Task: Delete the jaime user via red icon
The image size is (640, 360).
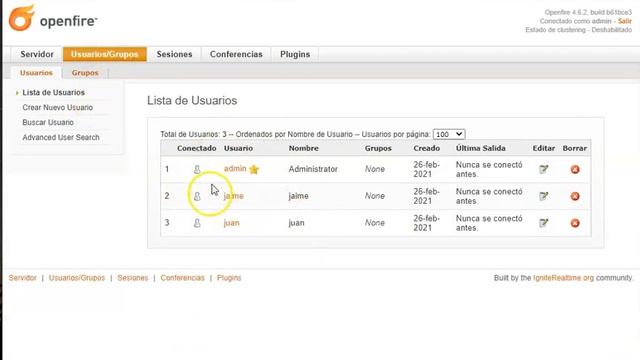Action: 575,196
